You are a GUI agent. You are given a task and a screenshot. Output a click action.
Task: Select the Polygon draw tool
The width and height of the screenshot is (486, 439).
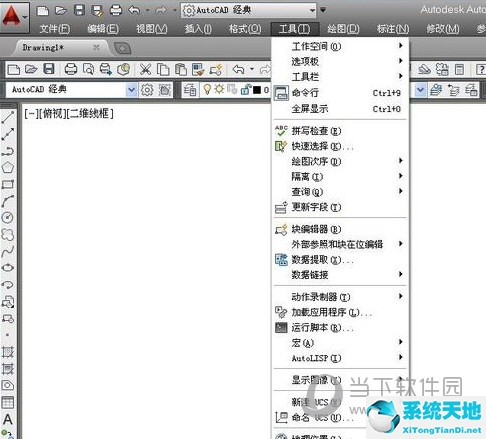coord(8,167)
